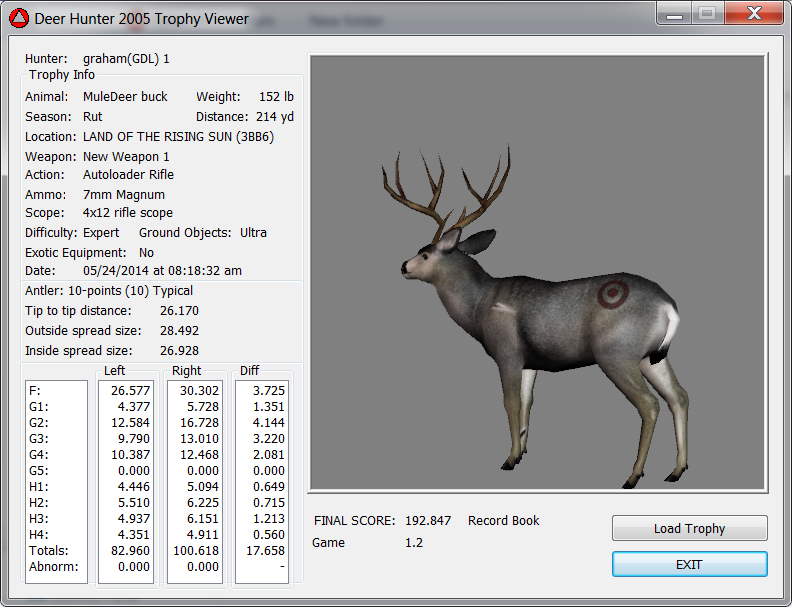Click the Deer Hunter 2005 Trophy Viewer title
The height and width of the screenshot is (607, 792).
pyautogui.click(x=142, y=18)
